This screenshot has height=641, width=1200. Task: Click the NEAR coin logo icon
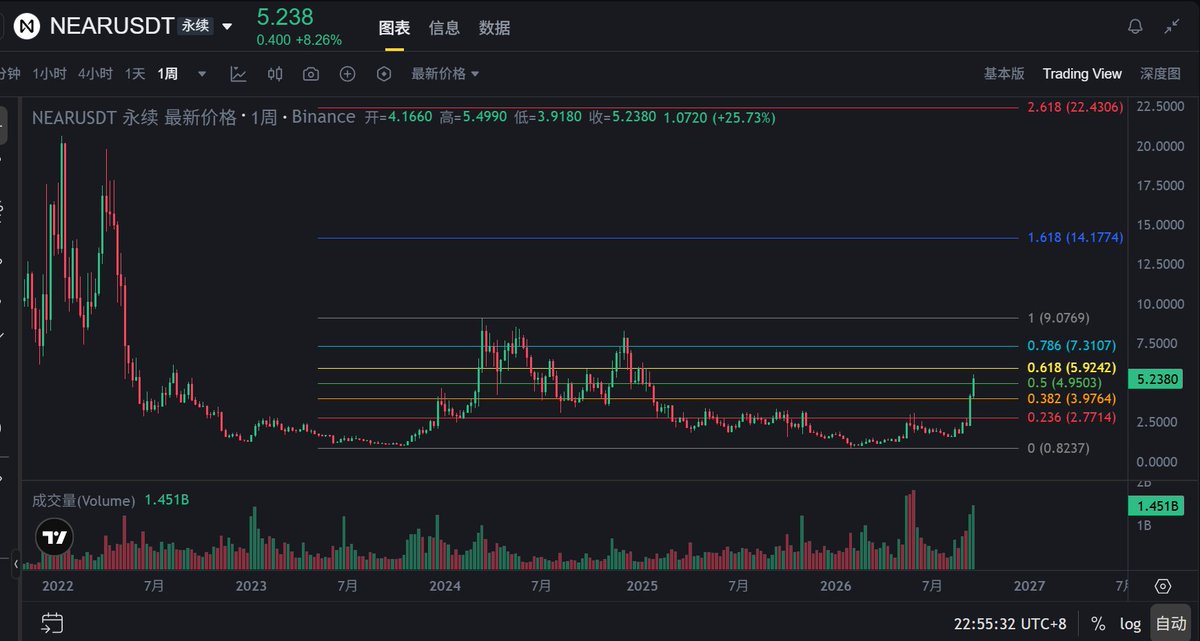tap(29, 25)
